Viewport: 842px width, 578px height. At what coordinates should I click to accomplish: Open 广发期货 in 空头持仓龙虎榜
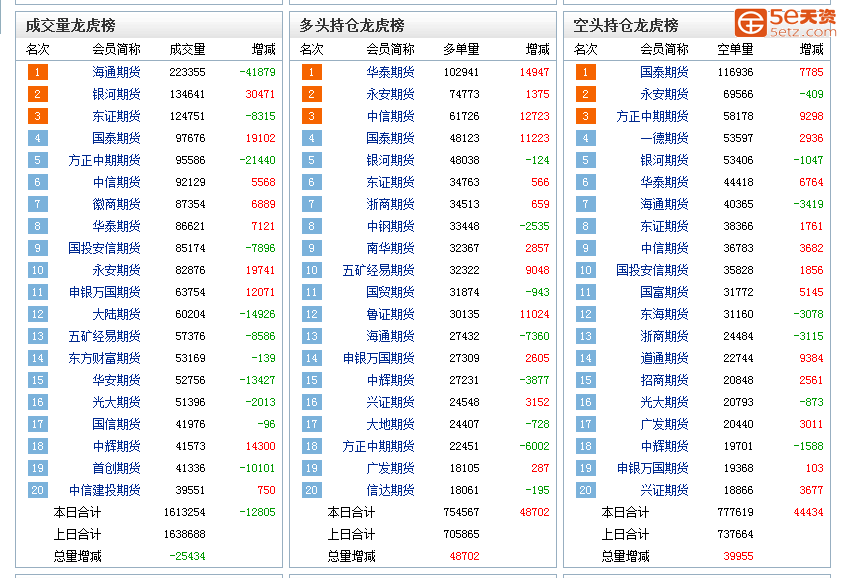tap(664, 424)
